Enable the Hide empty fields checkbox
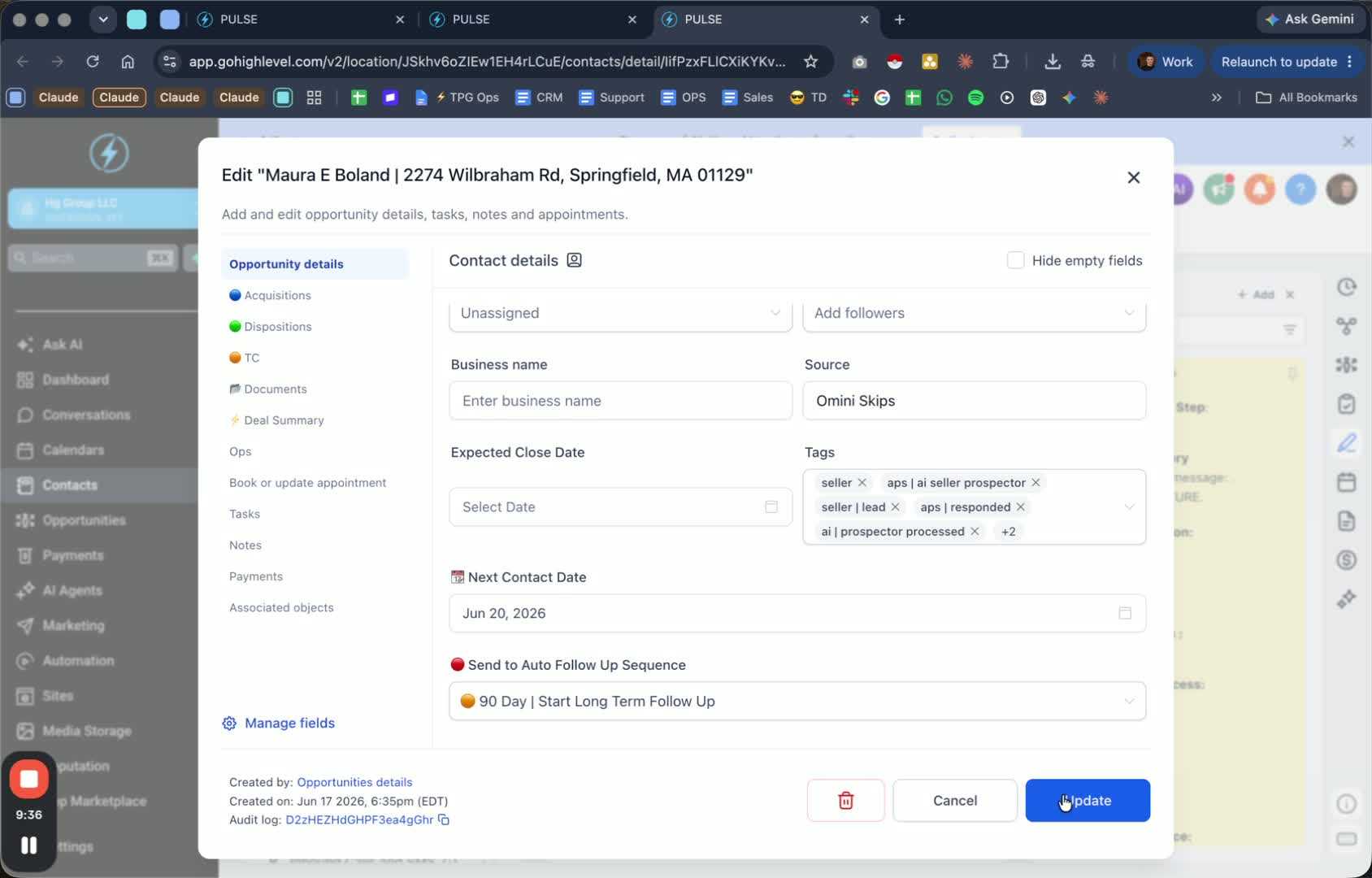The width and height of the screenshot is (1372, 878). pyautogui.click(x=1015, y=260)
